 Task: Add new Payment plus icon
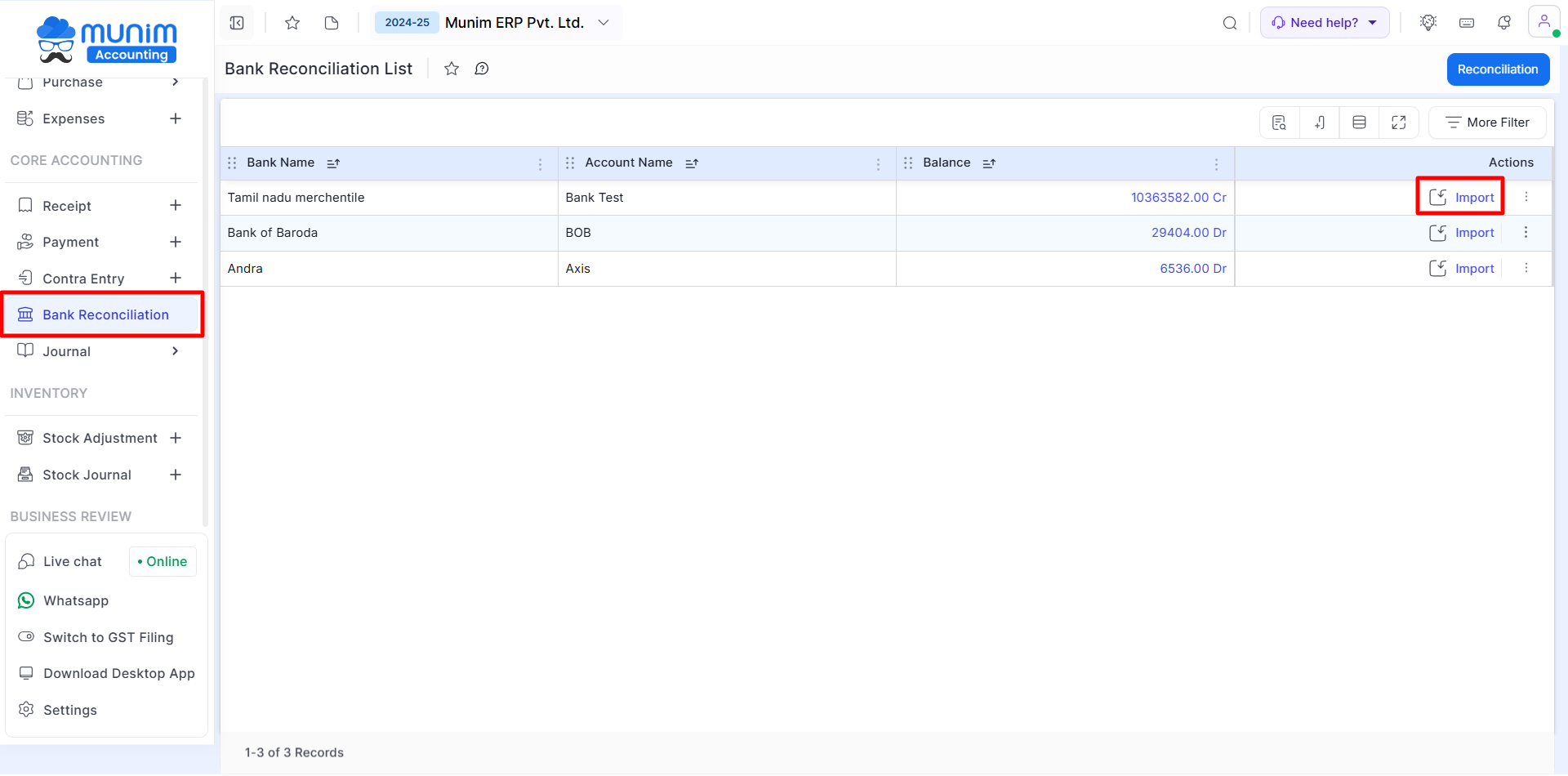(176, 242)
